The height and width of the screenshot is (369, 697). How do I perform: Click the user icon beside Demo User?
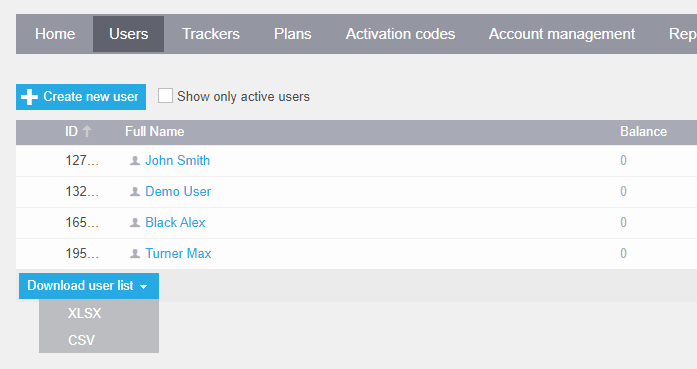point(135,192)
